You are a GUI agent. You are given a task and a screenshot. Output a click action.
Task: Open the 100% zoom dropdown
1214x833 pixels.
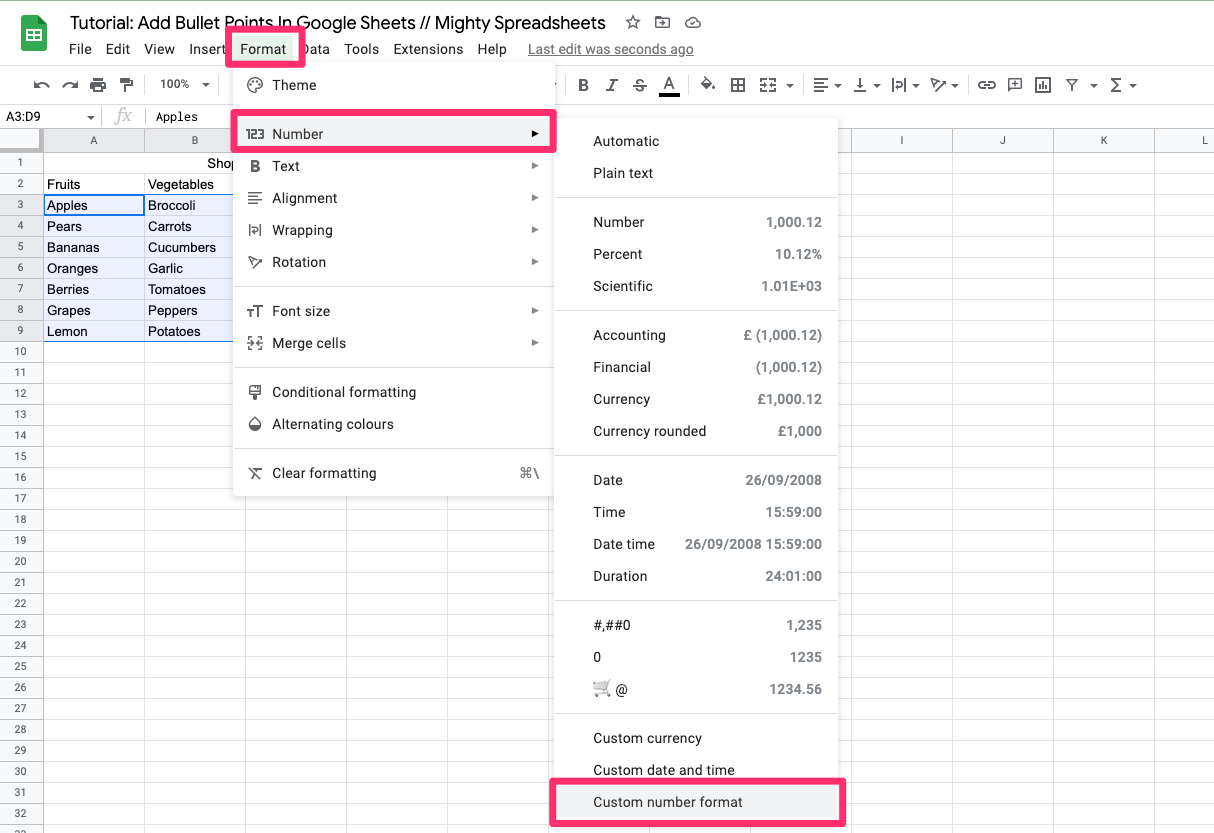[185, 85]
